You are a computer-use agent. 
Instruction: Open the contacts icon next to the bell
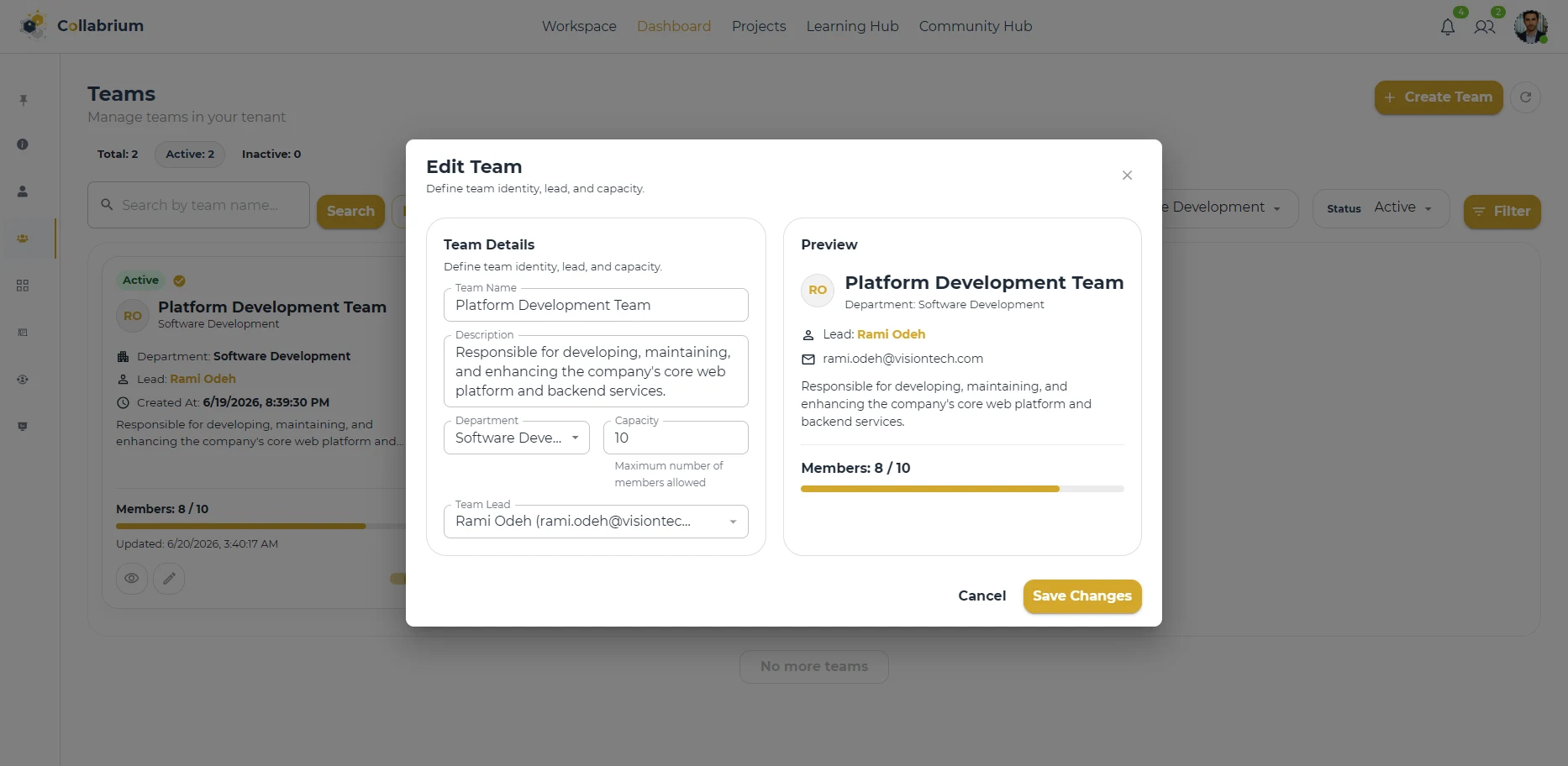tap(1485, 27)
